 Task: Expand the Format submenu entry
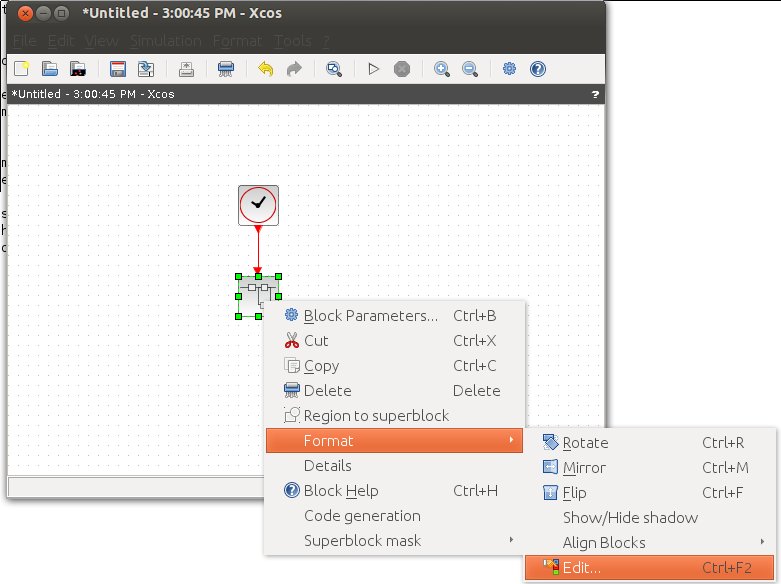(x=328, y=441)
